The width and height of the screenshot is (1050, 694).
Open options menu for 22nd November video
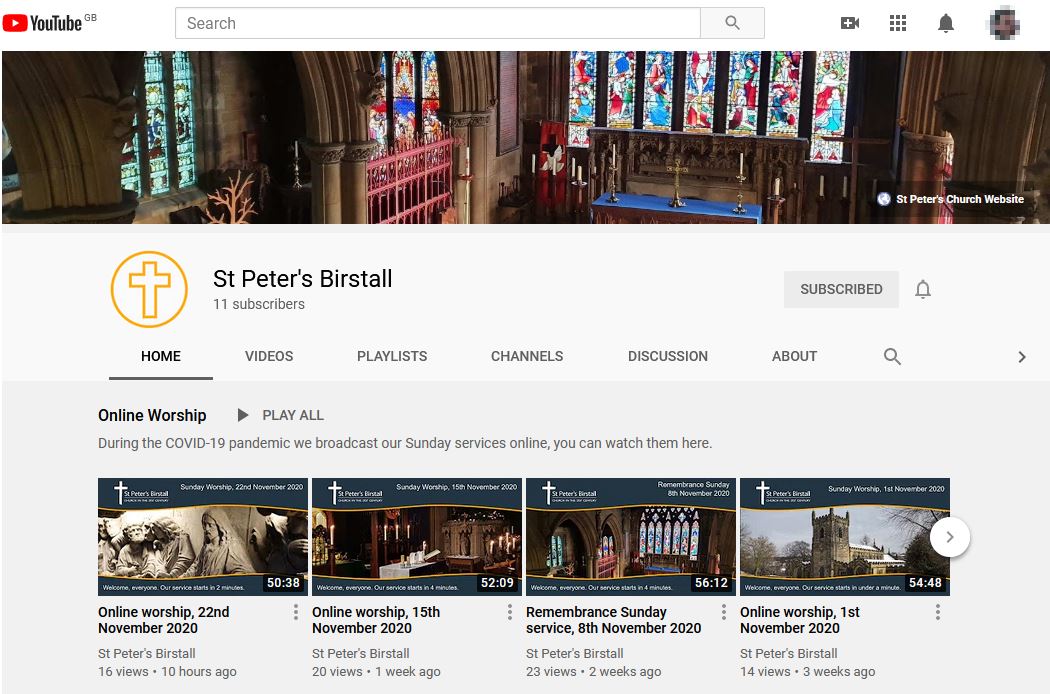coord(295,612)
